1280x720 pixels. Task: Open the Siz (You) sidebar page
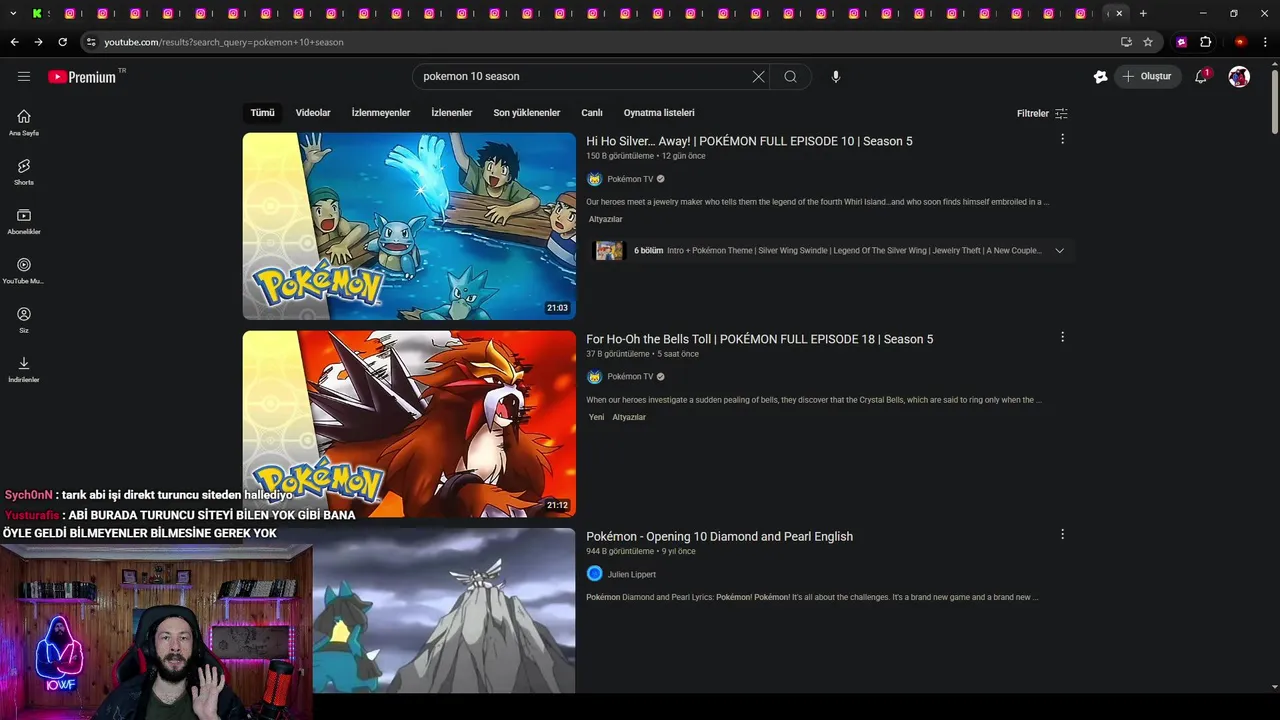24,320
